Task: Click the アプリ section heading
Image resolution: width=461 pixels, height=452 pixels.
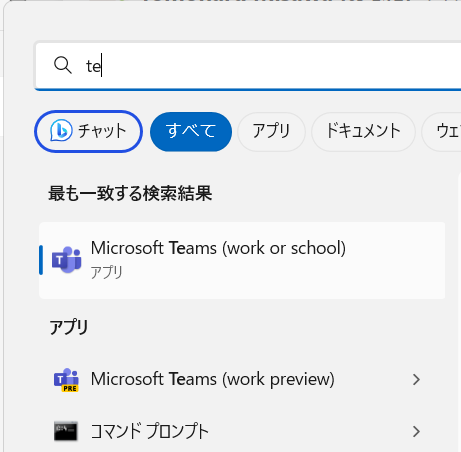Action: tap(69, 327)
